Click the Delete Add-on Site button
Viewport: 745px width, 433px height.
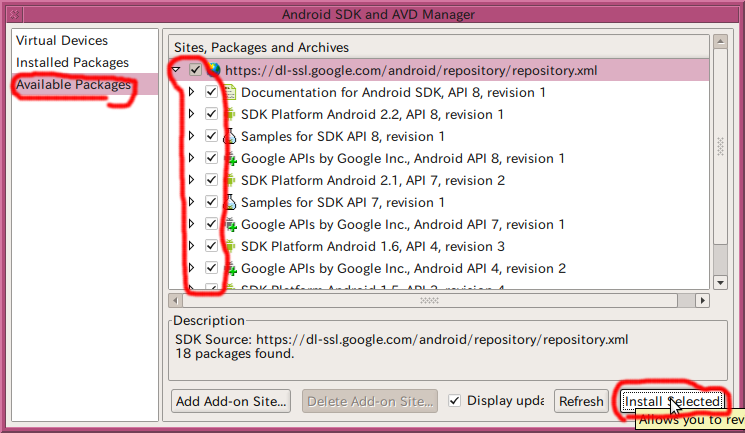pyautogui.click(x=370, y=401)
